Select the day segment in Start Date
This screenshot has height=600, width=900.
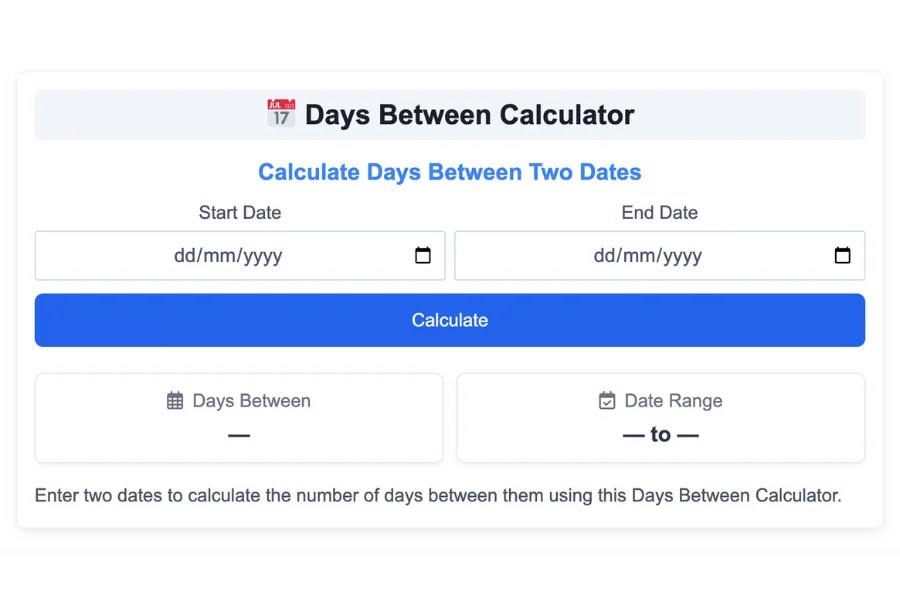click(184, 256)
